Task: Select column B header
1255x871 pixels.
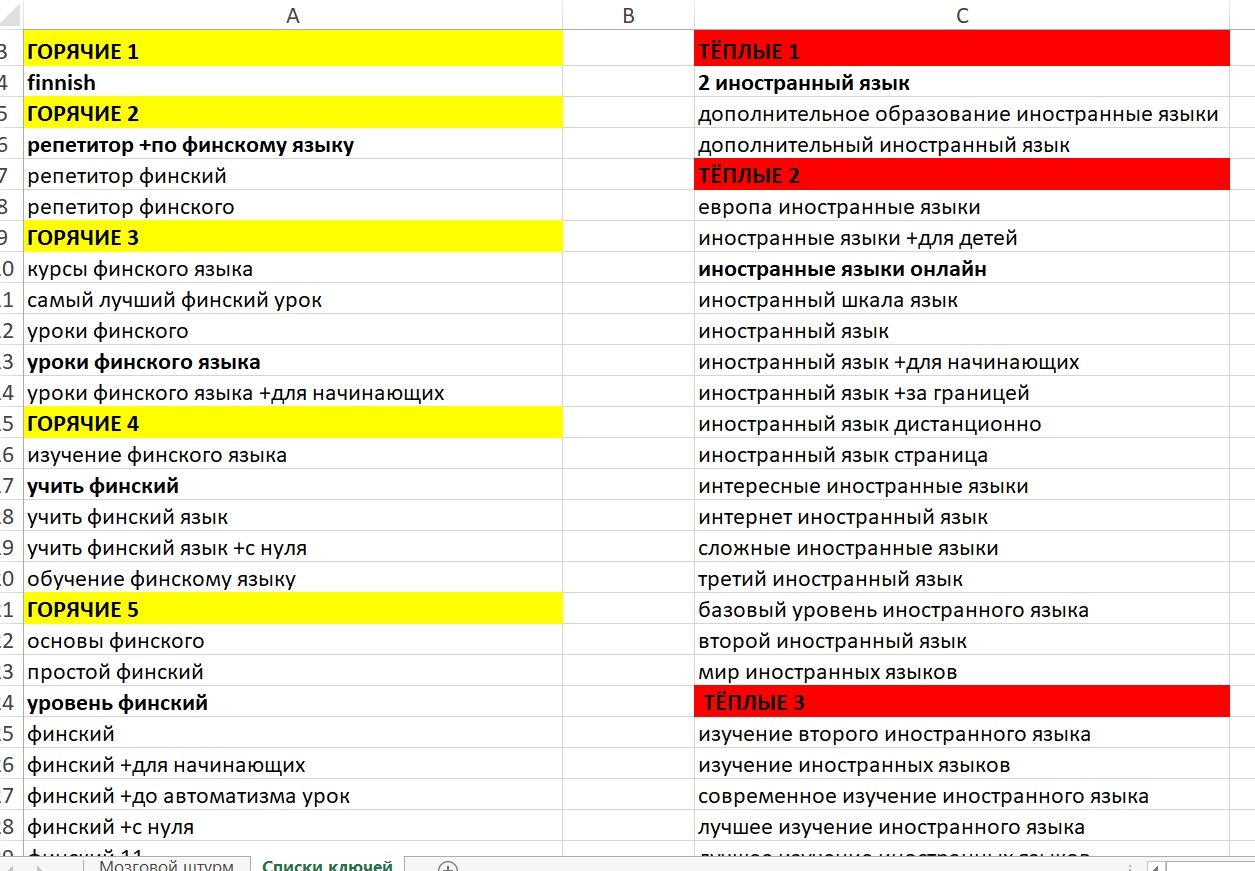Action: [628, 15]
